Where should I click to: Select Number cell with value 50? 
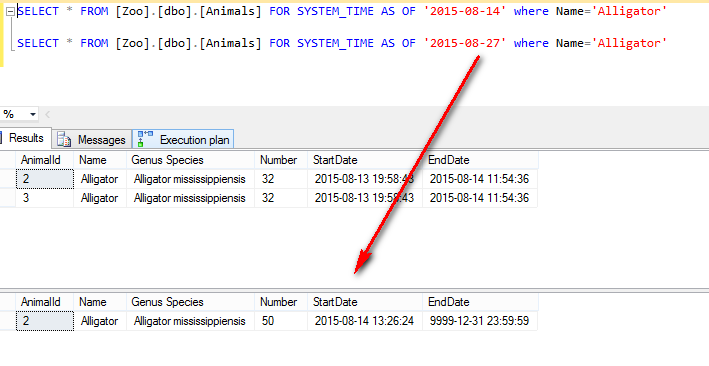(281, 321)
